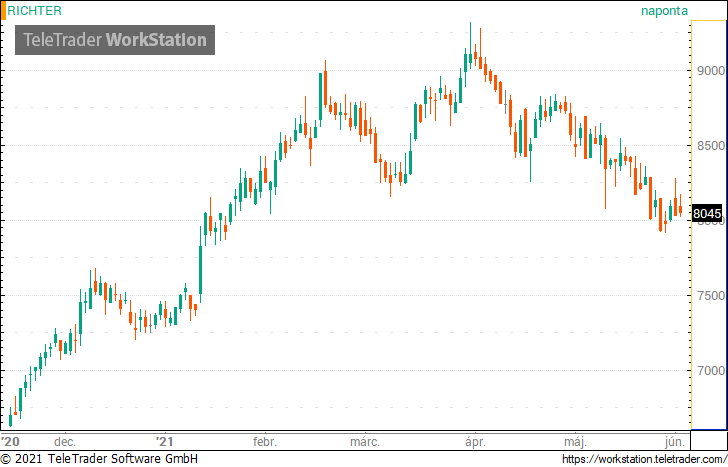Click the 'febr.' date axis label
Screen dimensions: 728x467
[265, 441]
